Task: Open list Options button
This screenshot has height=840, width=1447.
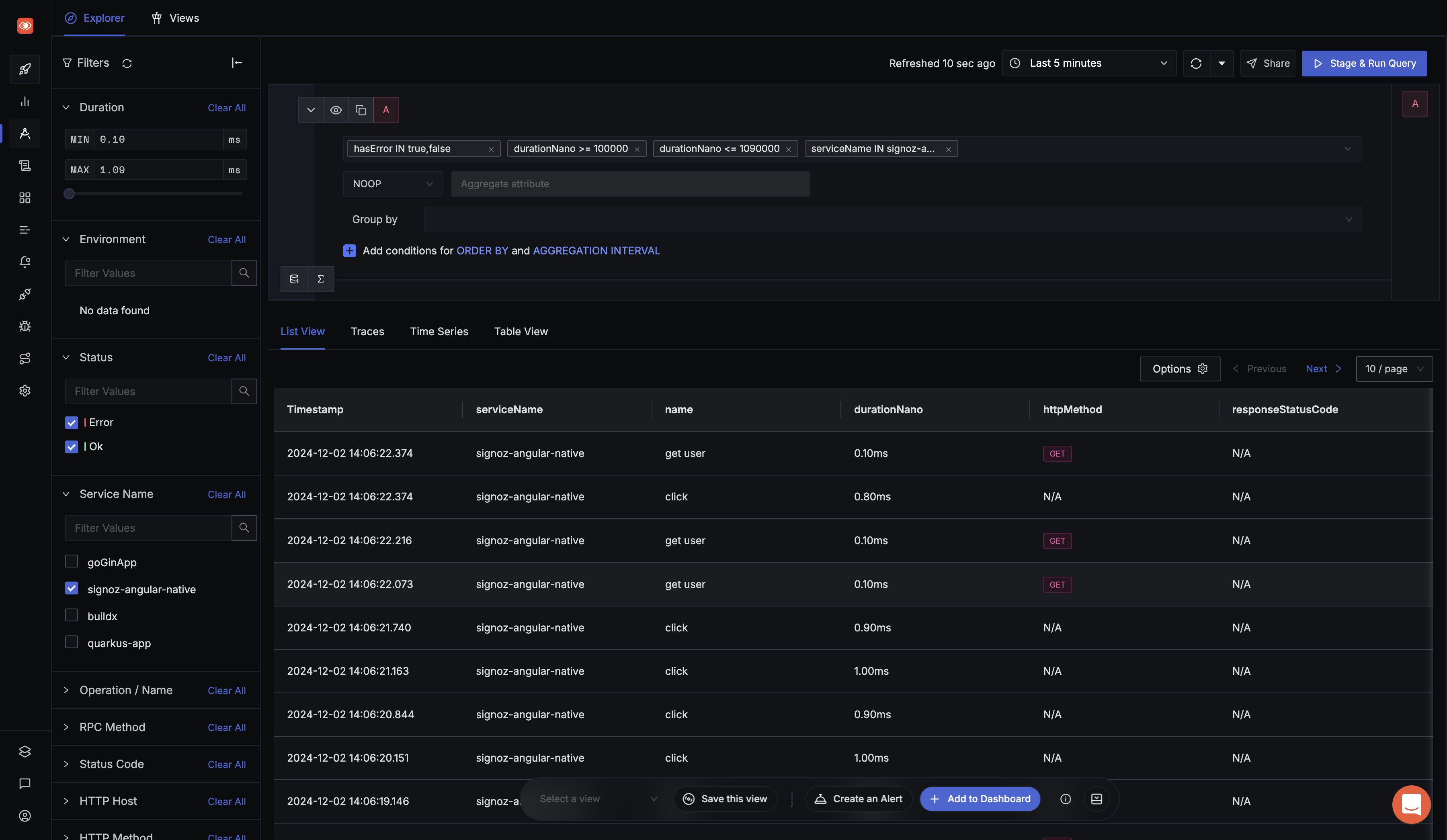Action: click(1179, 369)
